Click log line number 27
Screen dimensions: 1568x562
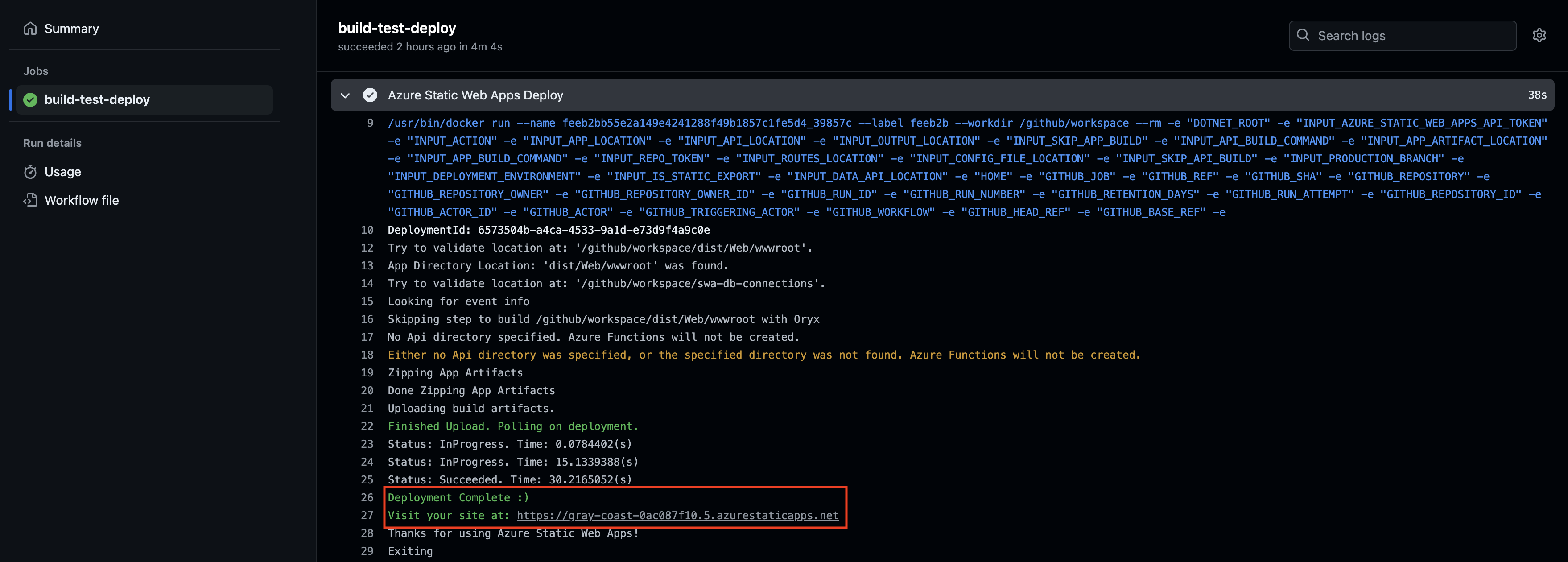pyautogui.click(x=367, y=516)
